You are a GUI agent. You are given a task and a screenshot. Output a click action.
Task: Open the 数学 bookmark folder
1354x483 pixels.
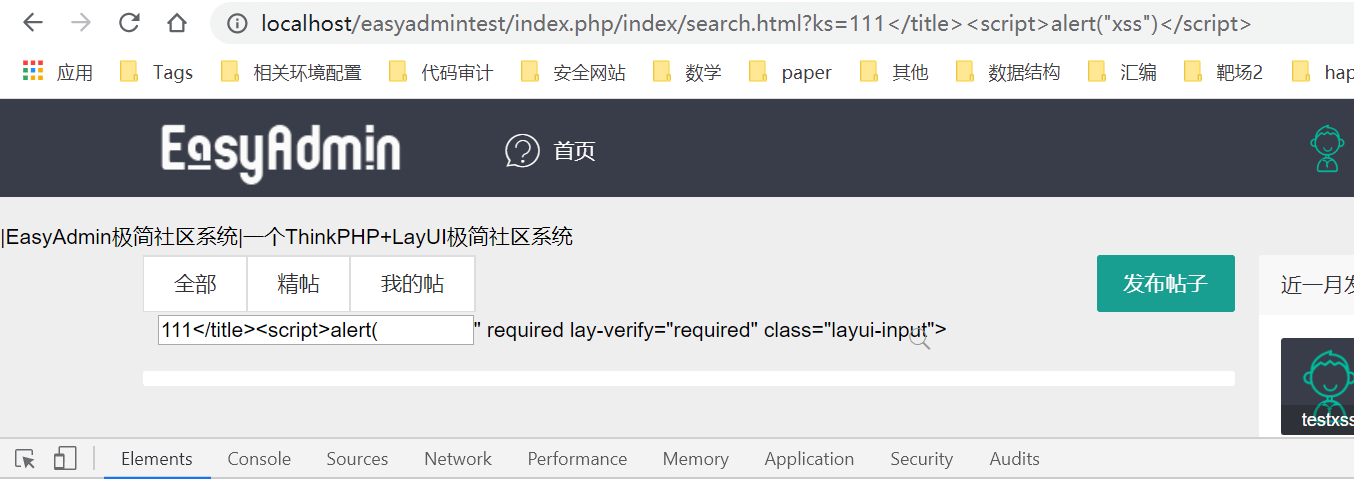coord(686,72)
